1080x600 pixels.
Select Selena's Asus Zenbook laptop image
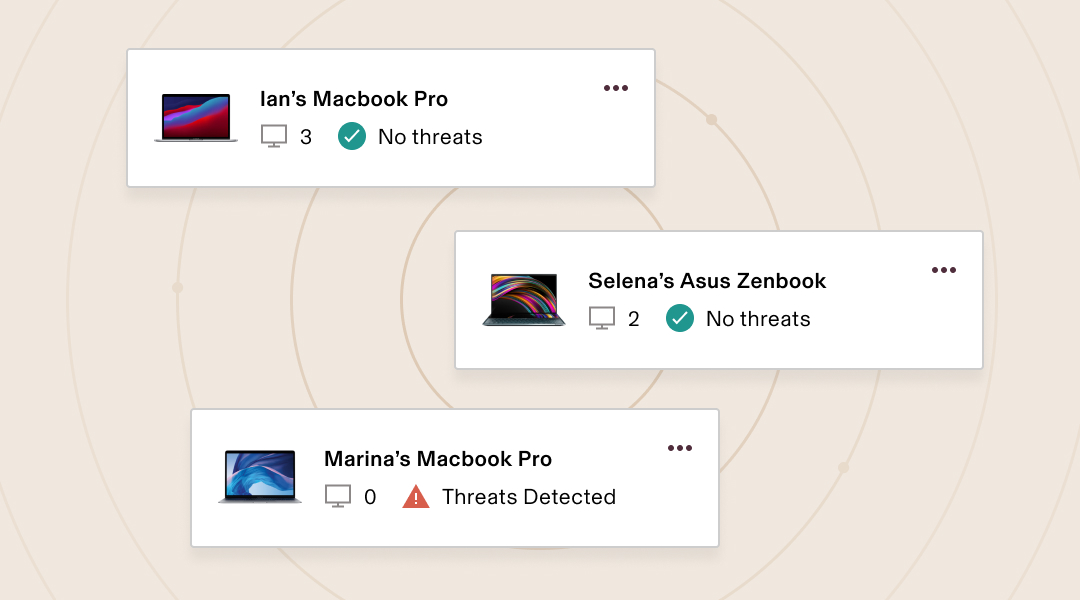[x=524, y=300]
